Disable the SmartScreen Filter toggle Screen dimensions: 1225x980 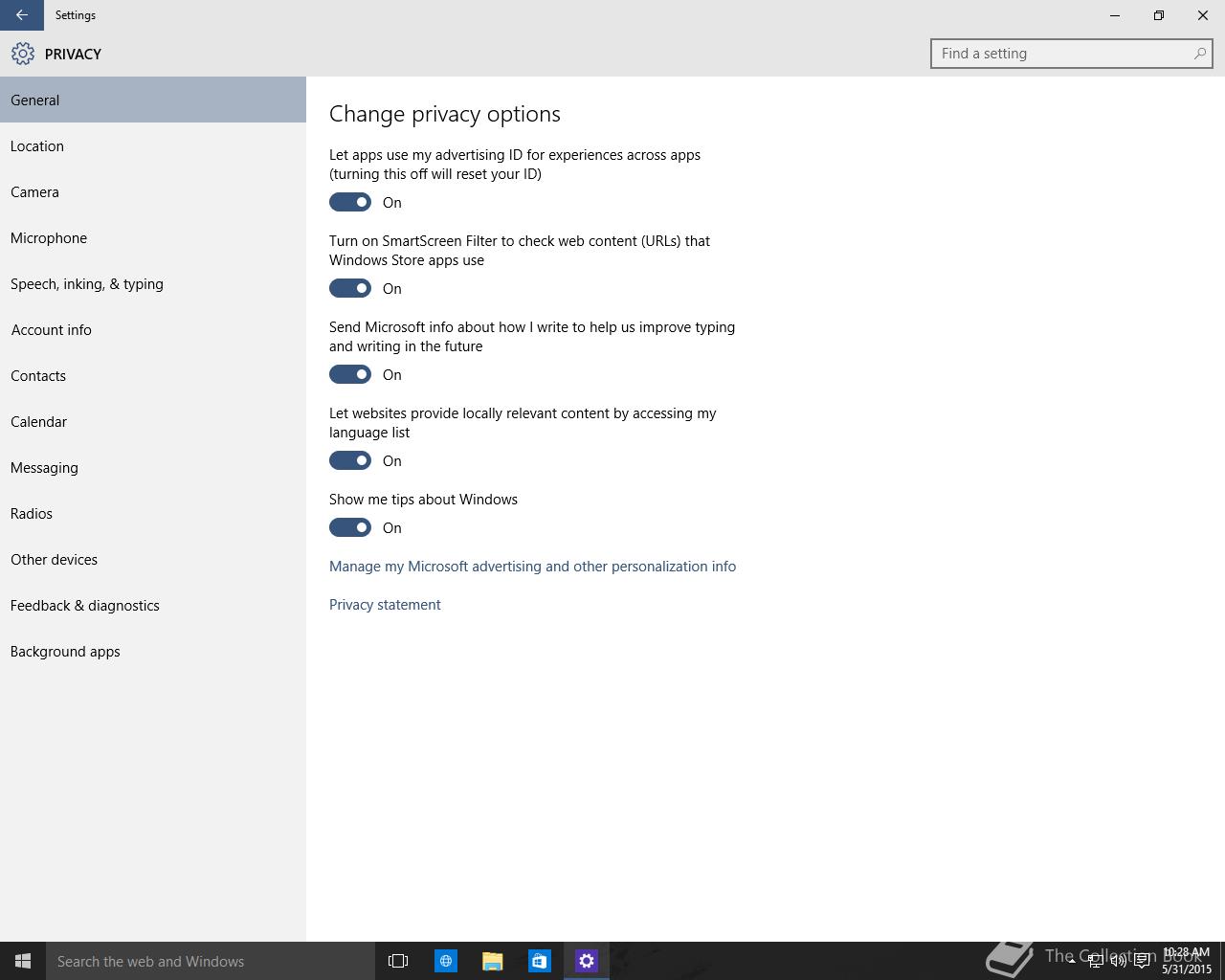click(350, 288)
